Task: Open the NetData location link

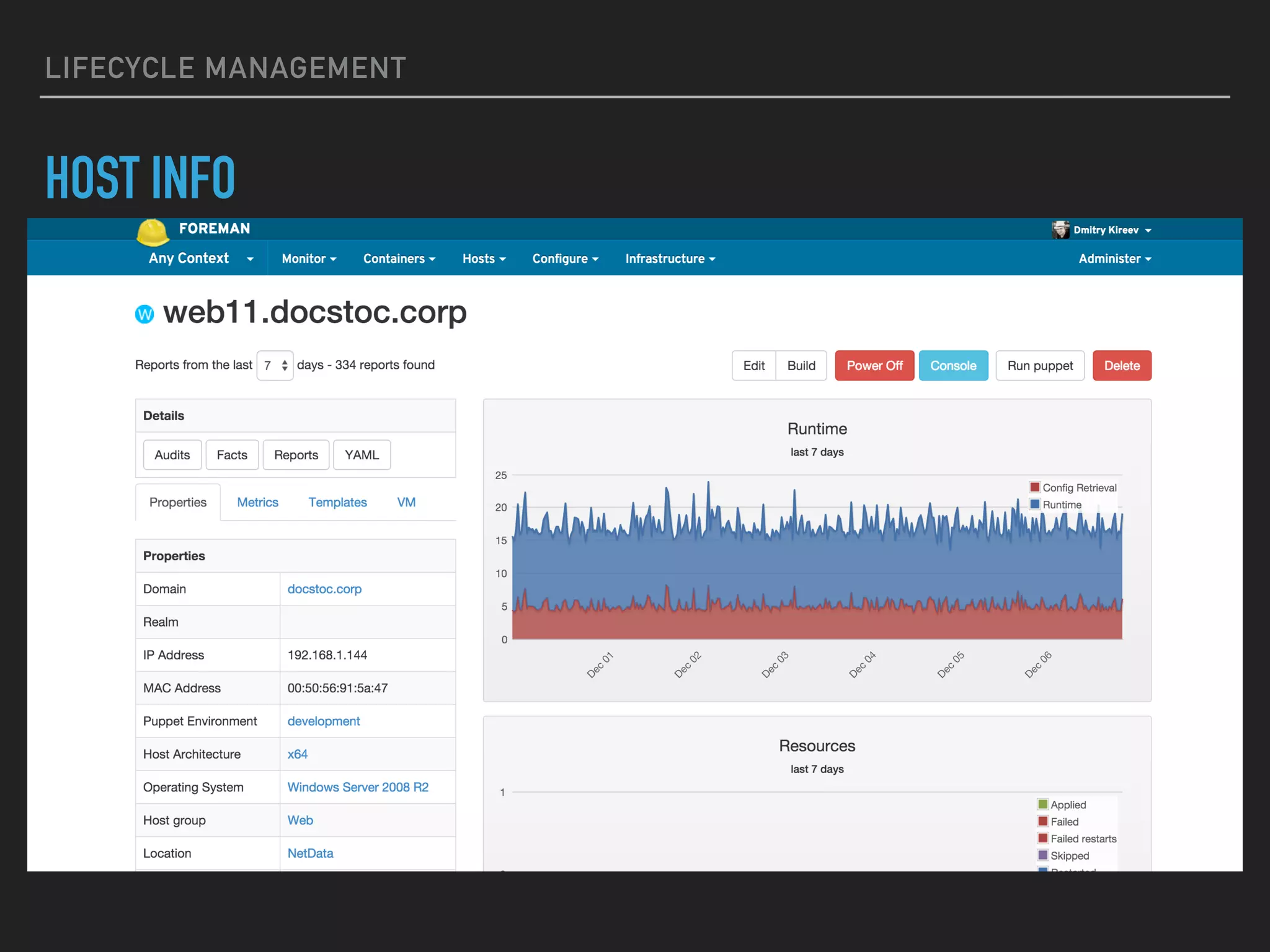Action: 310,853
